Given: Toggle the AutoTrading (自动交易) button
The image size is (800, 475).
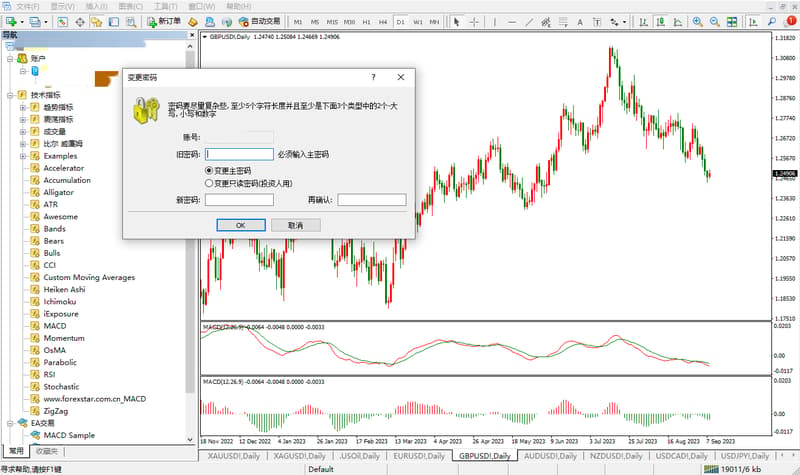Looking at the screenshot, I should (x=260, y=21).
